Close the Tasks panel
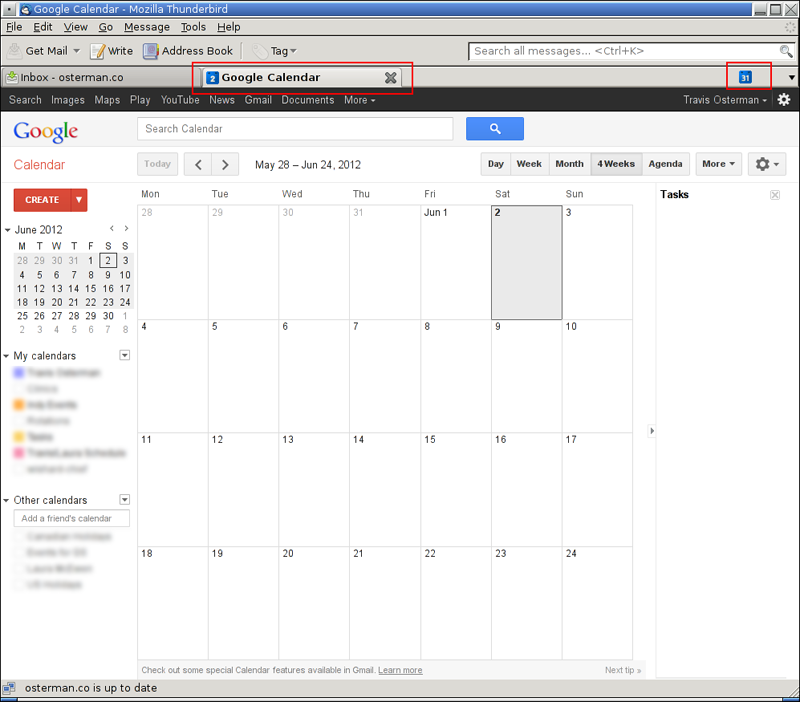This screenshot has width=800, height=702. (x=774, y=195)
